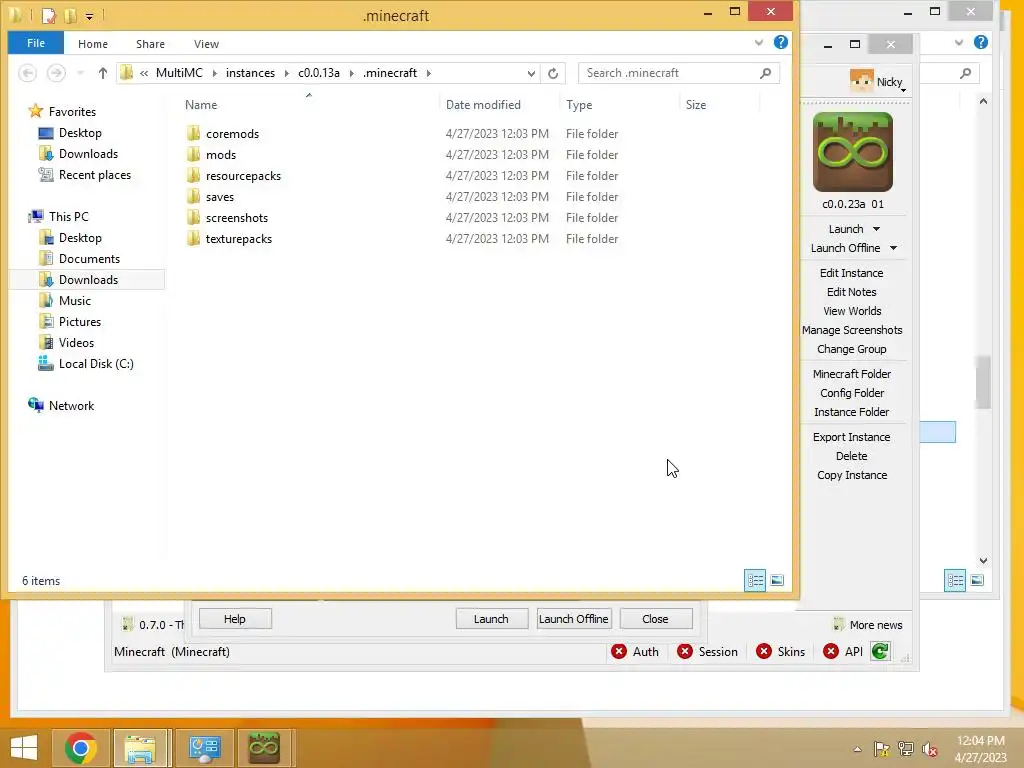
Task: Click the Session status error icon
Action: coord(684,652)
